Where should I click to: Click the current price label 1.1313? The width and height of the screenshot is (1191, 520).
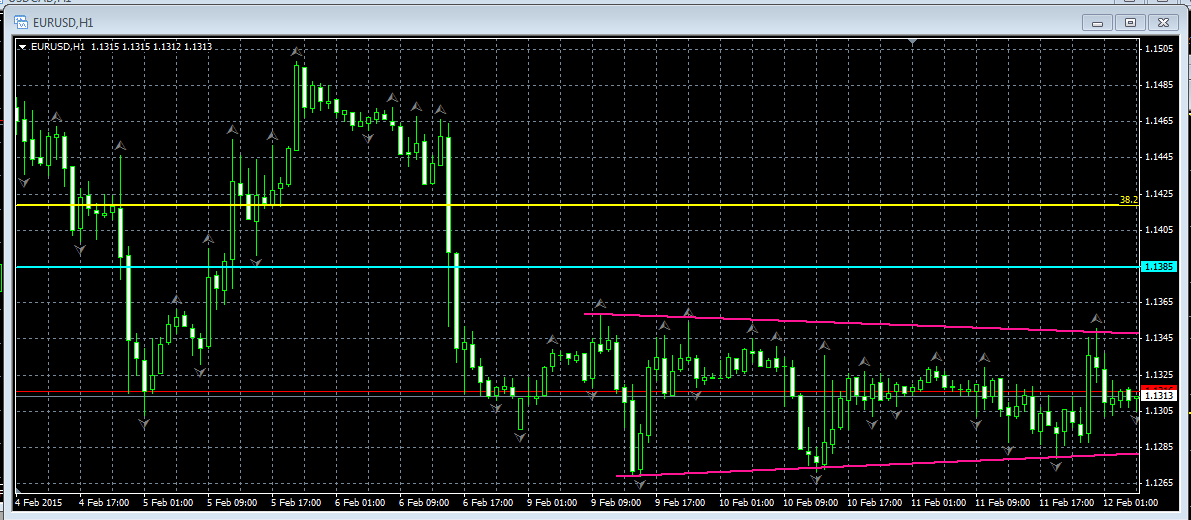click(x=1159, y=396)
